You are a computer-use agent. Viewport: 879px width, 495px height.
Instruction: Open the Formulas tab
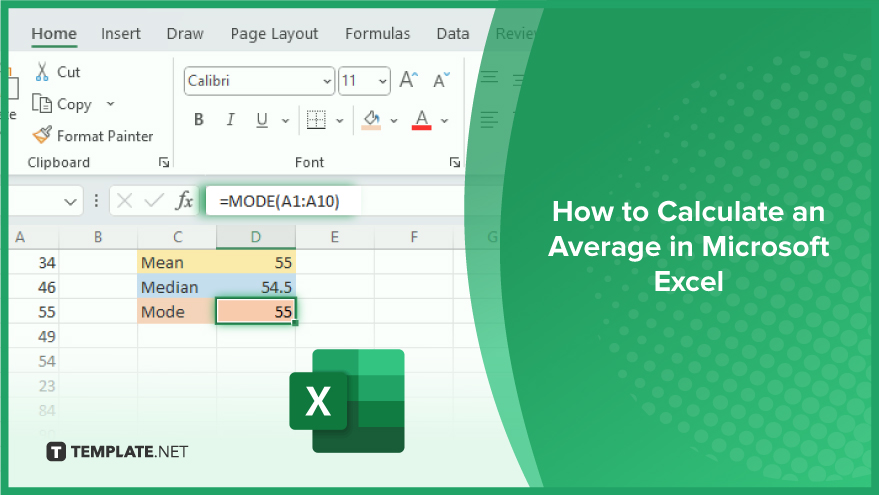[377, 34]
